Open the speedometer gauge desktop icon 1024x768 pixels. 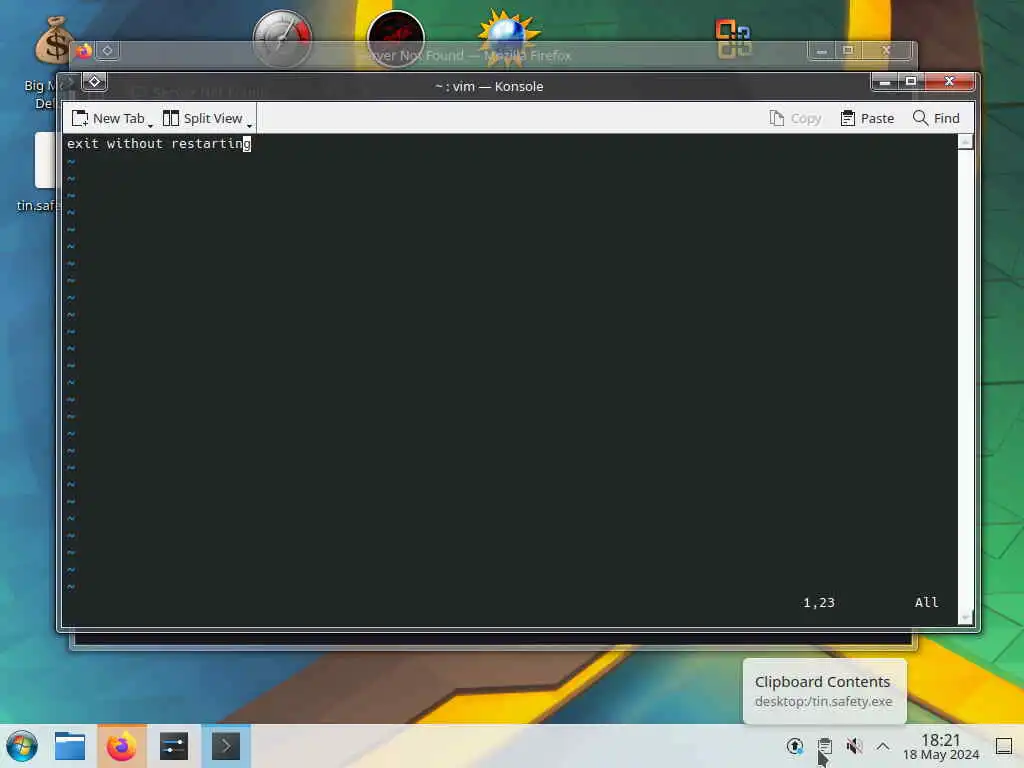[x=282, y=37]
